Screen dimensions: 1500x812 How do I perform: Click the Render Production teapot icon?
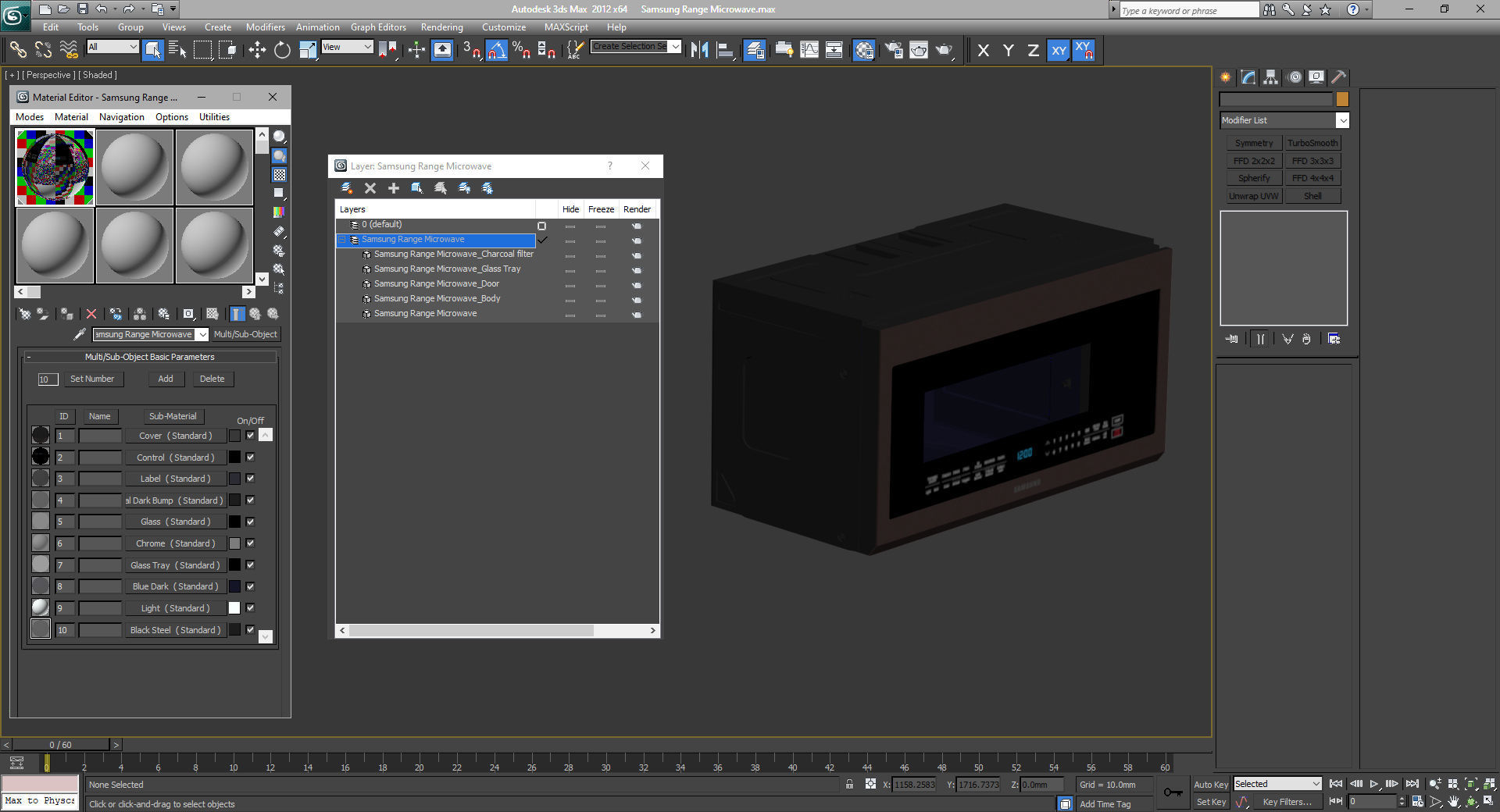tap(945, 50)
